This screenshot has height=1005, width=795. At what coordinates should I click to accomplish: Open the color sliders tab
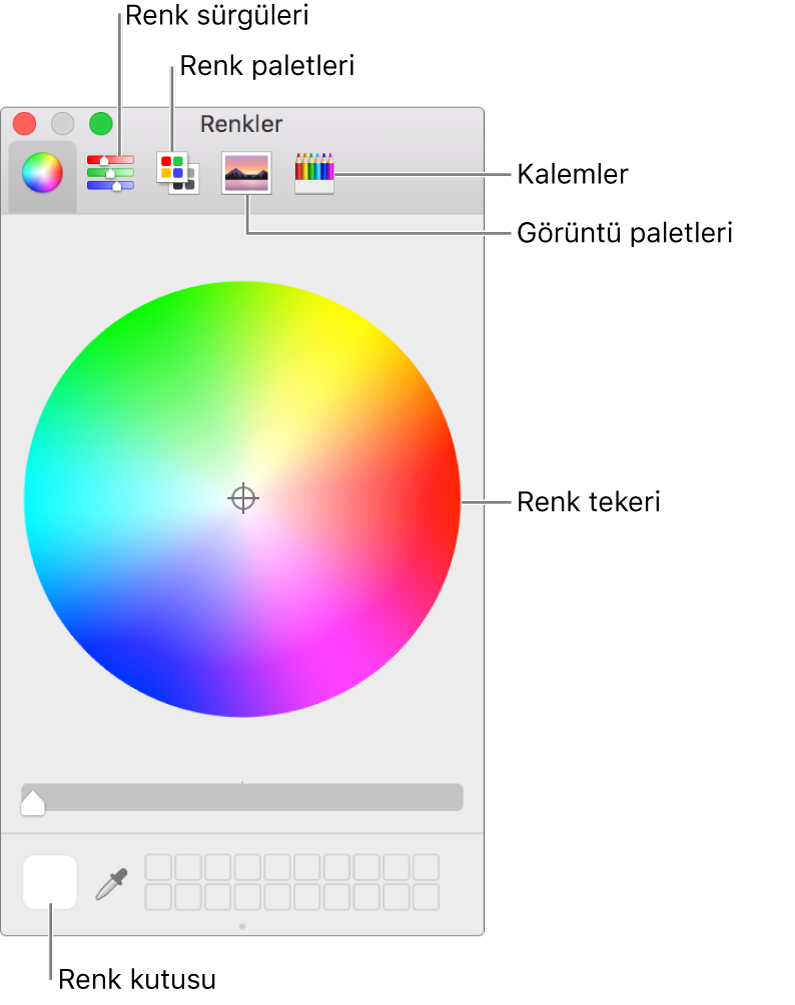click(110, 173)
